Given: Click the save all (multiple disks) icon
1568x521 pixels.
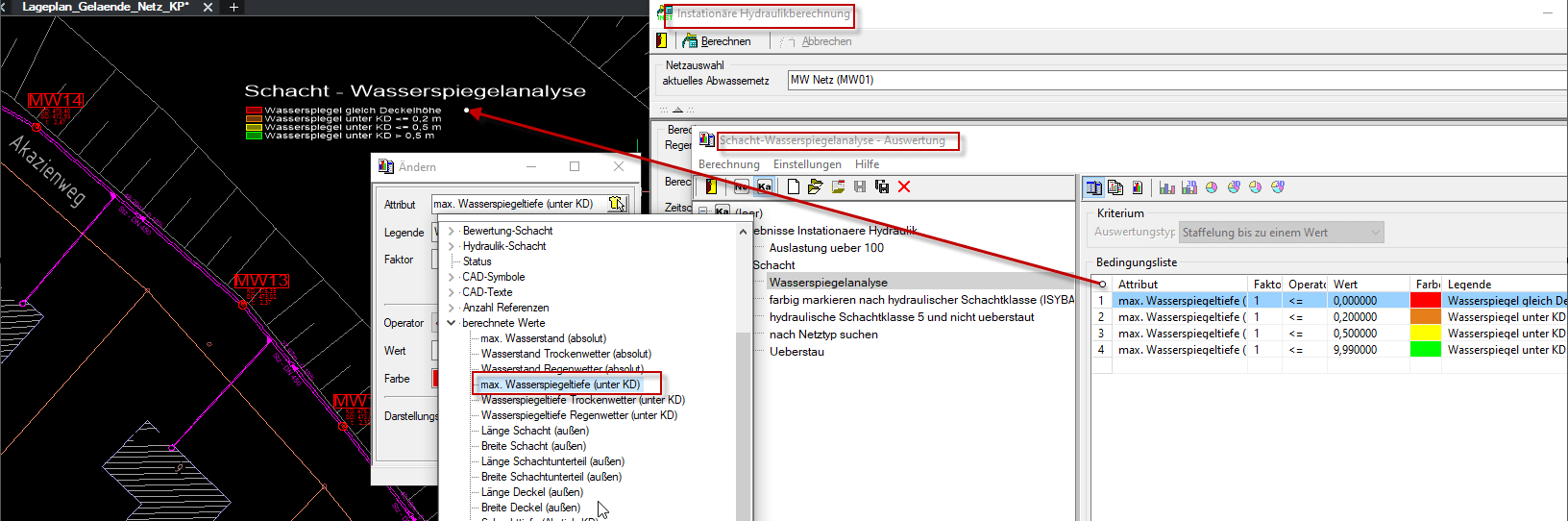Looking at the screenshot, I should click(x=881, y=186).
